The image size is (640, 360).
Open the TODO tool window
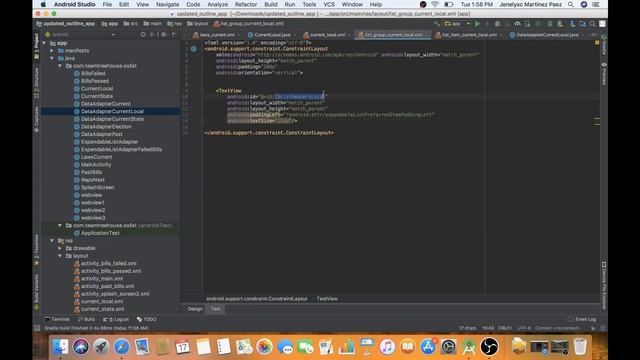pyautogui.click(x=147, y=319)
